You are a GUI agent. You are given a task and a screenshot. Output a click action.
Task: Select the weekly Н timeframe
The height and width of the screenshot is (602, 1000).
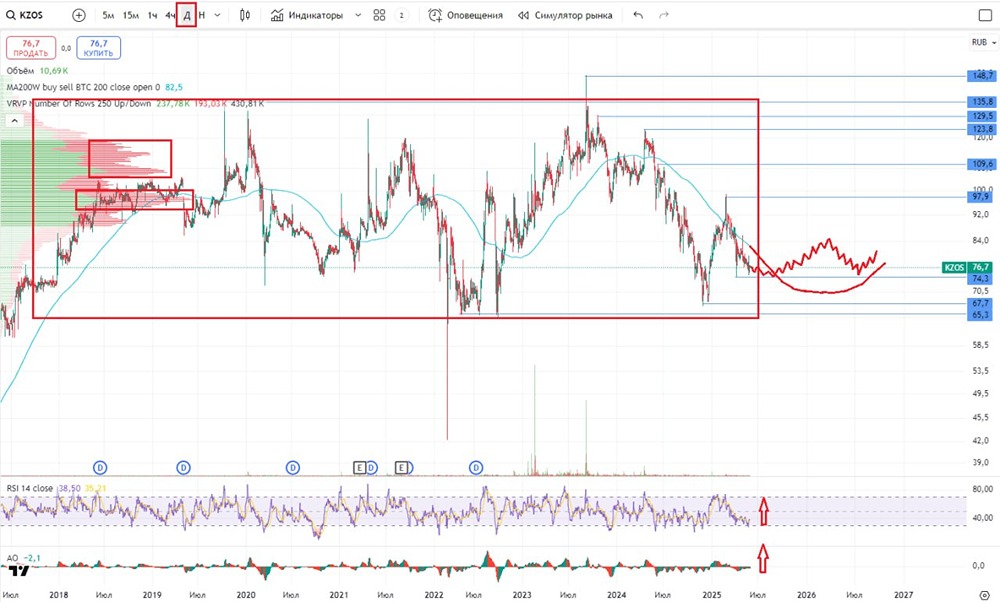pos(202,15)
